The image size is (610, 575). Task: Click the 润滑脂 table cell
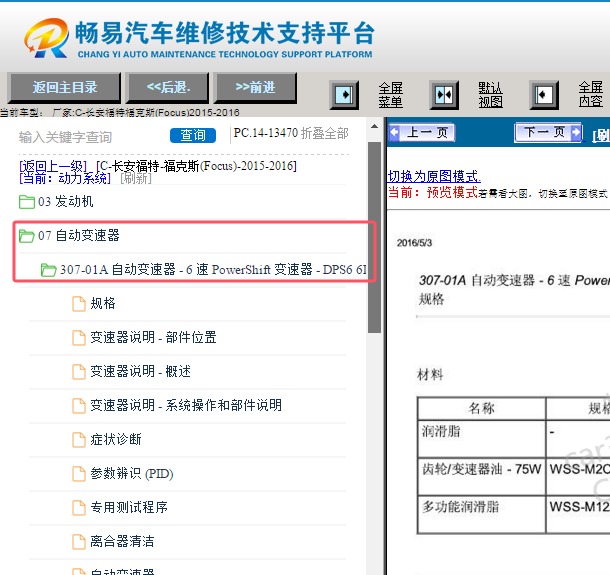pyautogui.click(x=481, y=439)
